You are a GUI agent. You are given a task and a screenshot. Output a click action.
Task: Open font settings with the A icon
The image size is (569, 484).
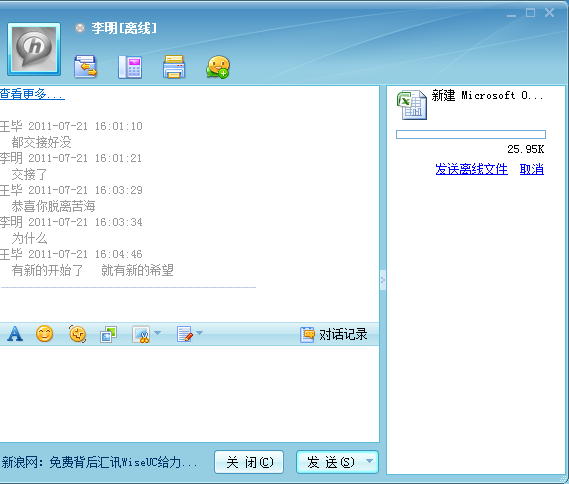(x=15, y=334)
